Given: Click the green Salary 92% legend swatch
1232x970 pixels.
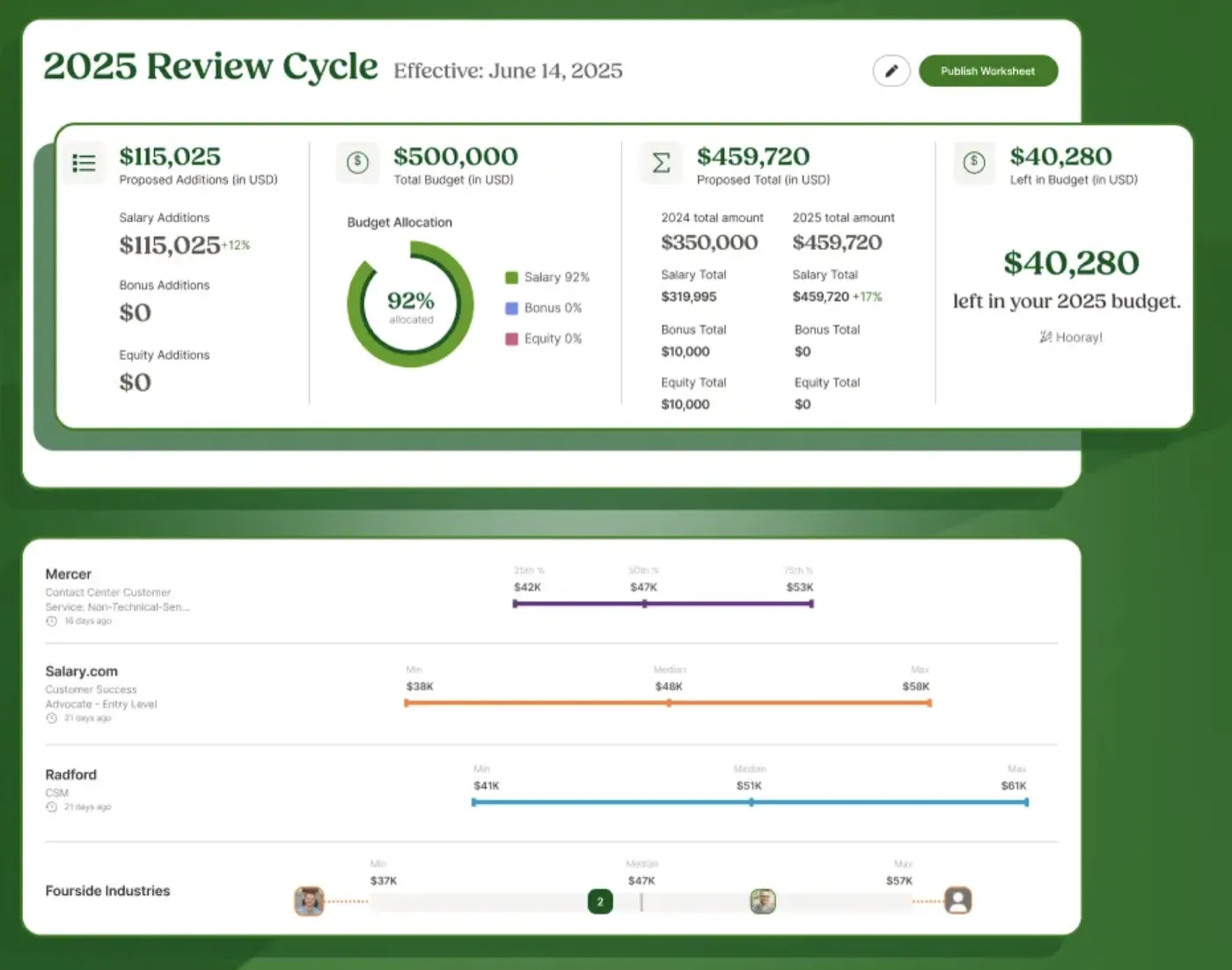Looking at the screenshot, I should 511,277.
